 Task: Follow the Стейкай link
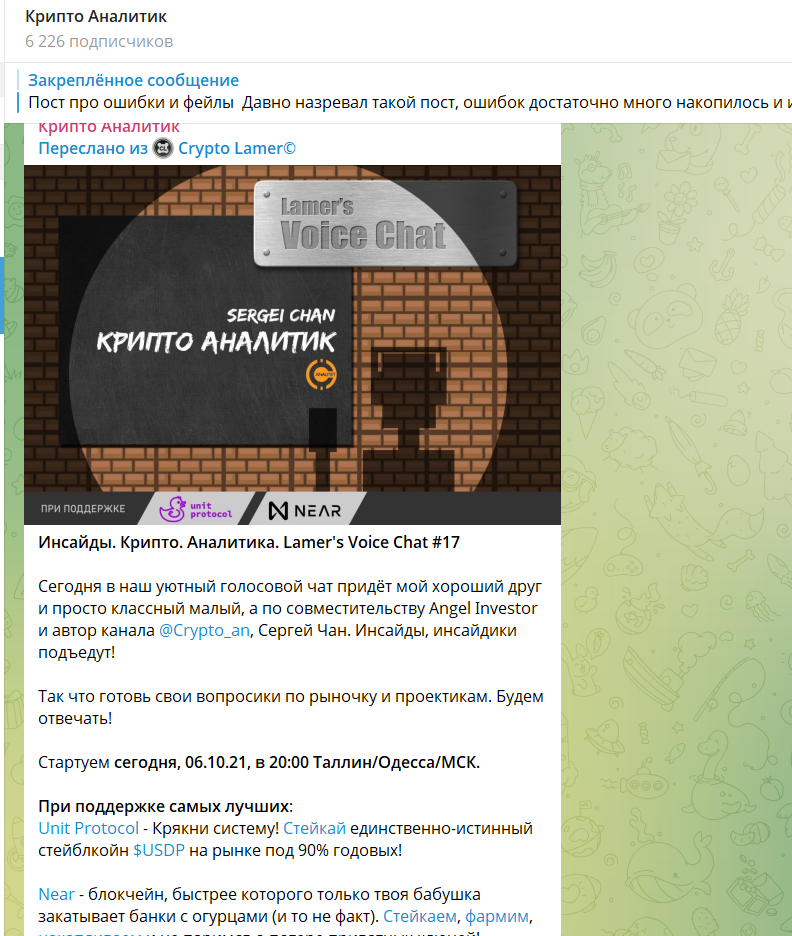coord(315,829)
